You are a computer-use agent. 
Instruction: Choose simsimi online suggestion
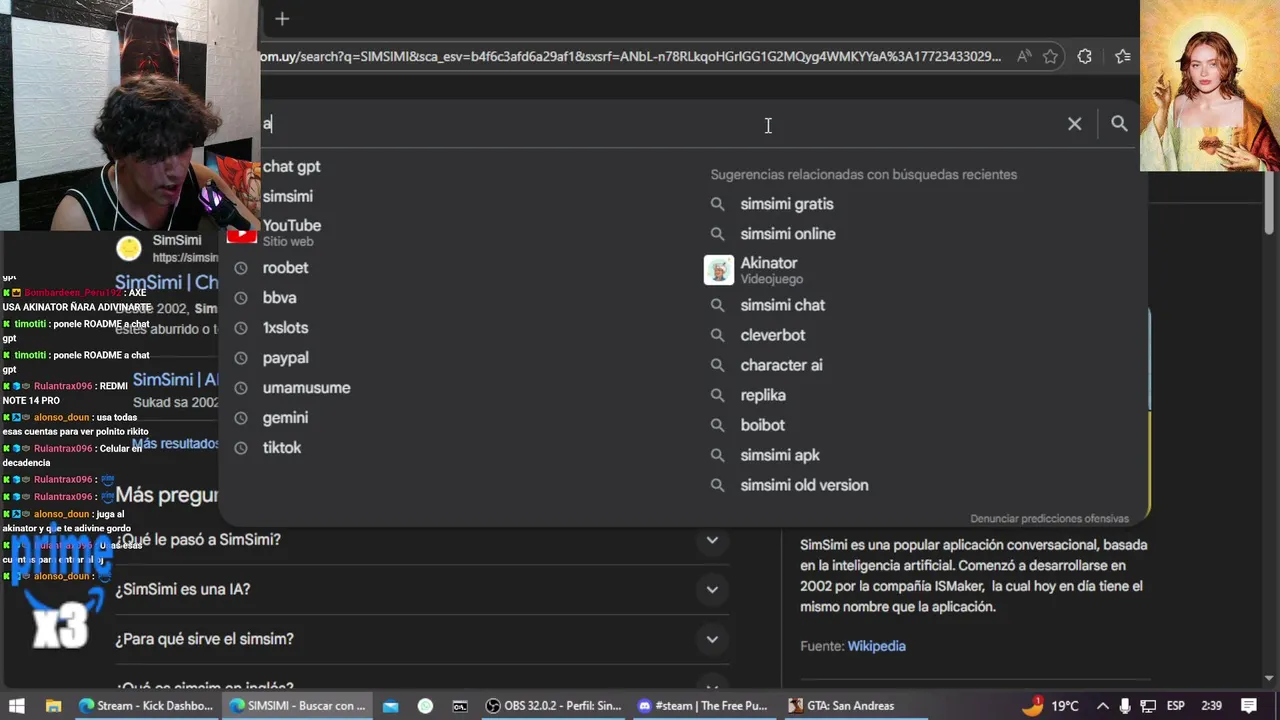pos(788,234)
